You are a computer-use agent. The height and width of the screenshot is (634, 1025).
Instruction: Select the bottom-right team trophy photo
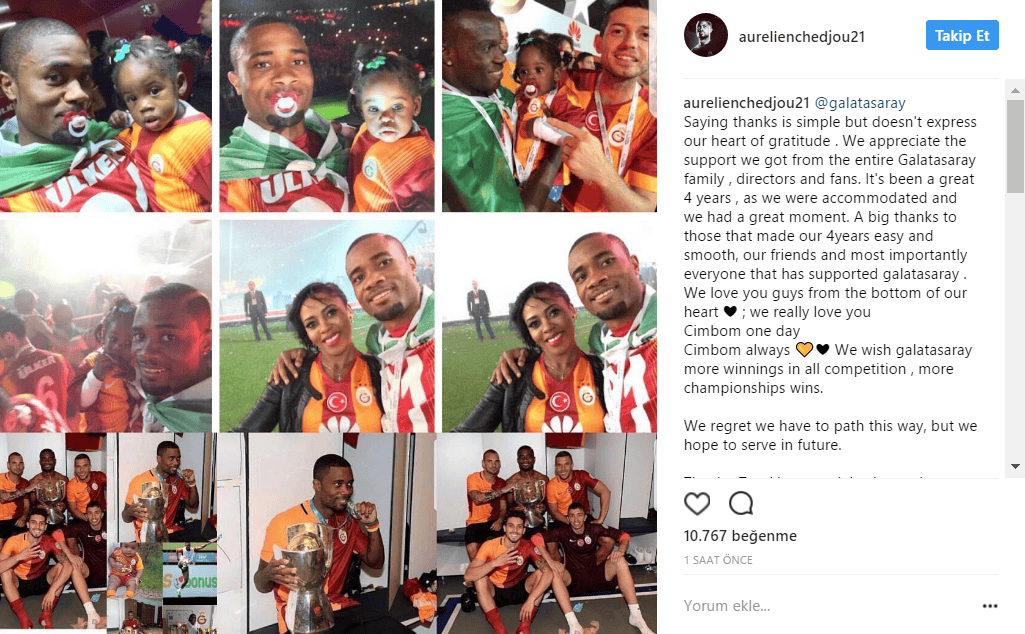click(x=546, y=533)
